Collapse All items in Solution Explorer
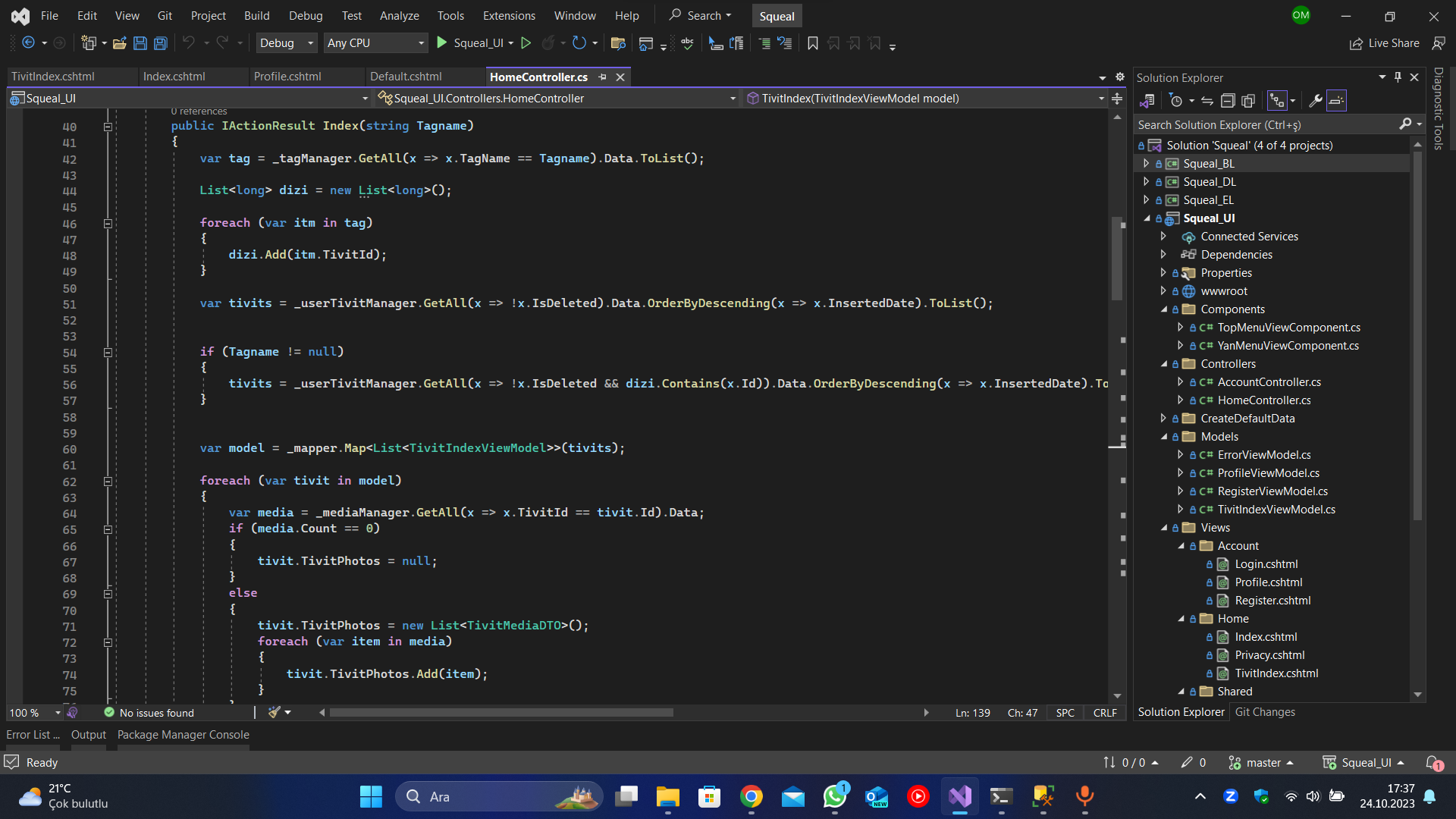The height and width of the screenshot is (819, 1456). [1227, 101]
